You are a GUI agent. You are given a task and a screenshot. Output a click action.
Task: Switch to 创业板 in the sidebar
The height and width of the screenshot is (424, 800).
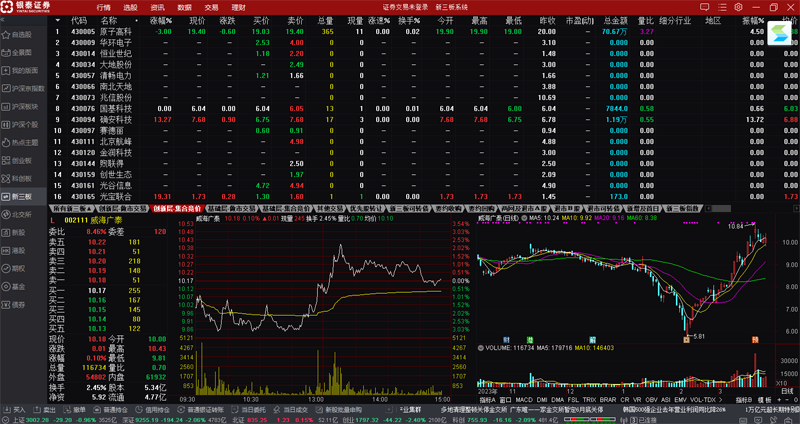pos(22,160)
